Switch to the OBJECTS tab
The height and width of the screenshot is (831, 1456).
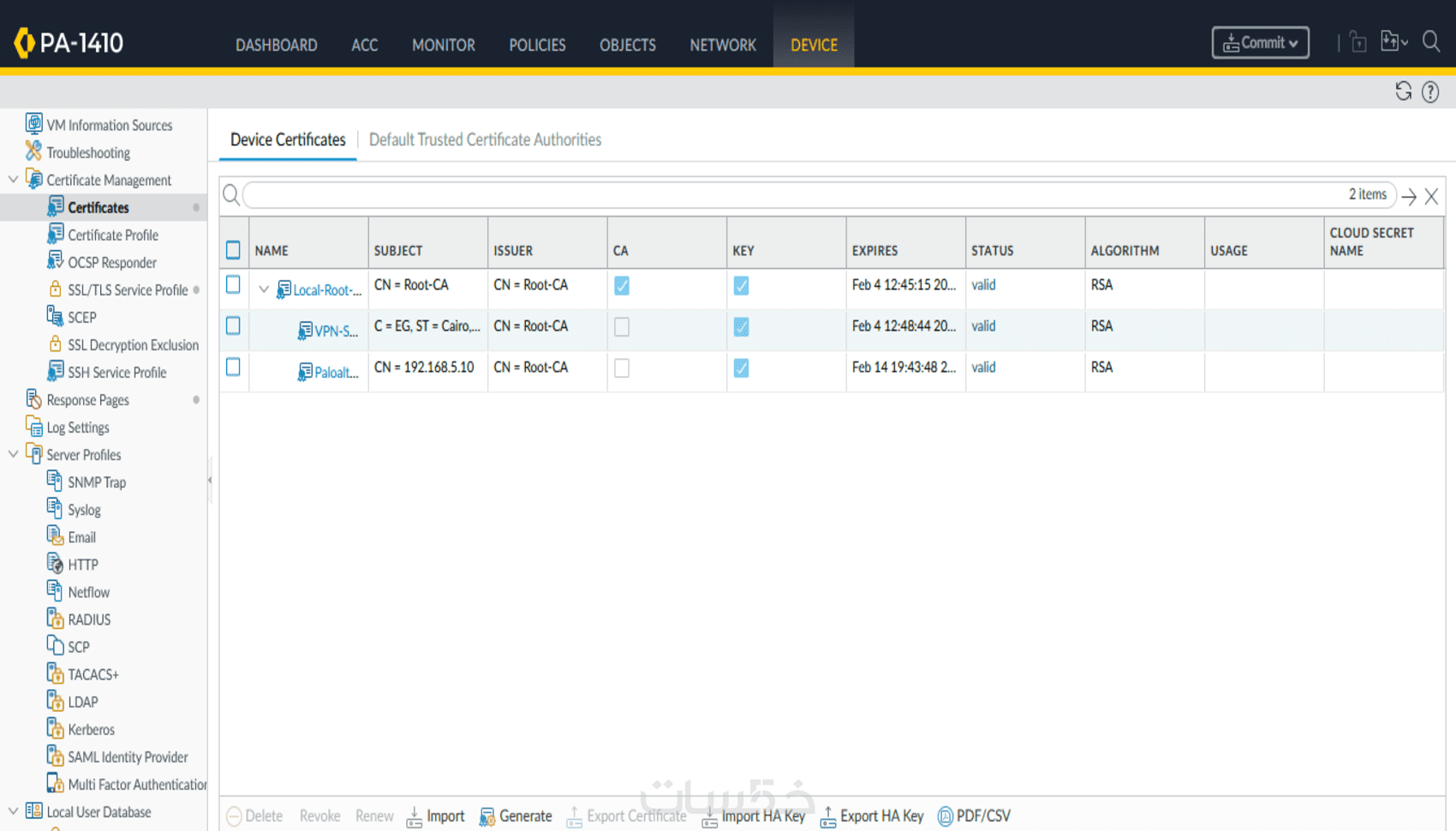coord(628,45)
